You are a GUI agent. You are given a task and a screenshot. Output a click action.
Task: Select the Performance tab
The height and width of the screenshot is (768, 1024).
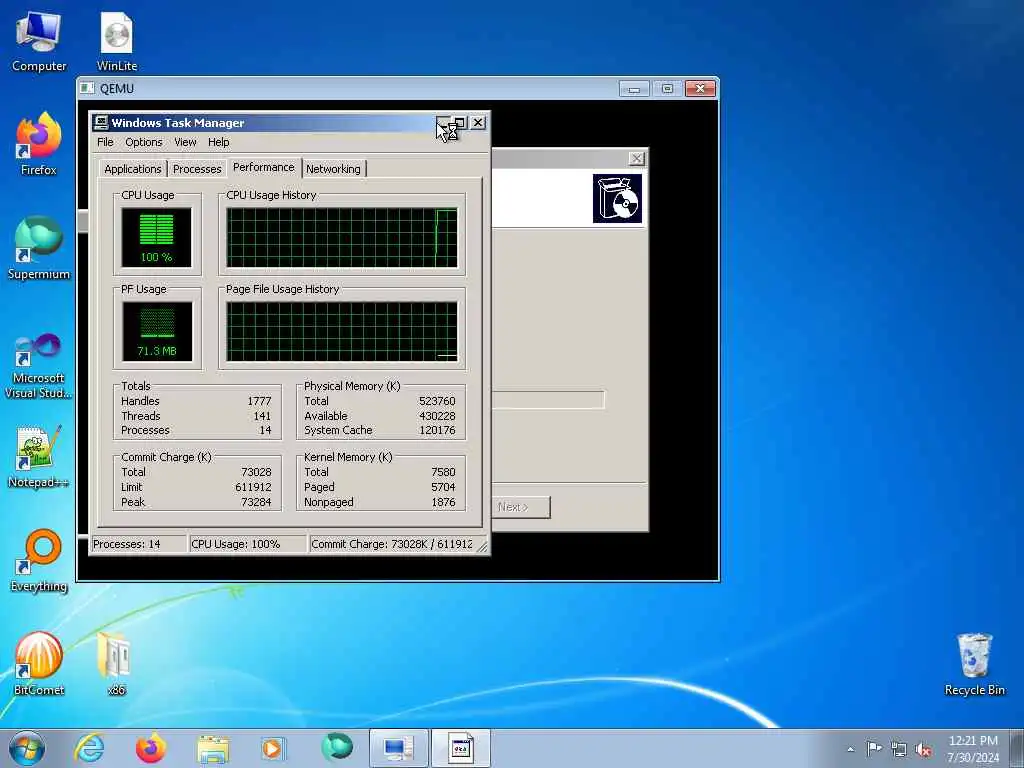tap(264, 167)
